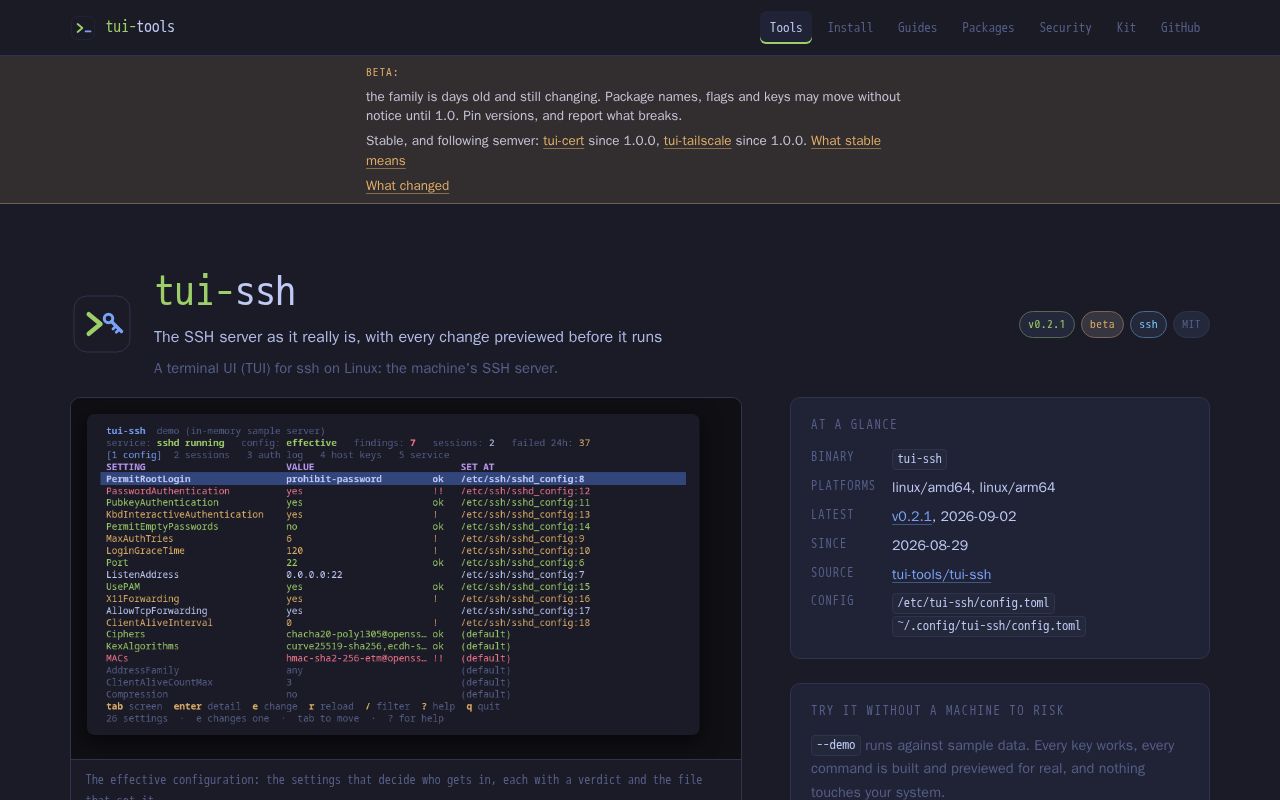This screenshot has height=800, width=1280.
Task: Click the 'BETA:' banner label
Action: coord(382,72)
